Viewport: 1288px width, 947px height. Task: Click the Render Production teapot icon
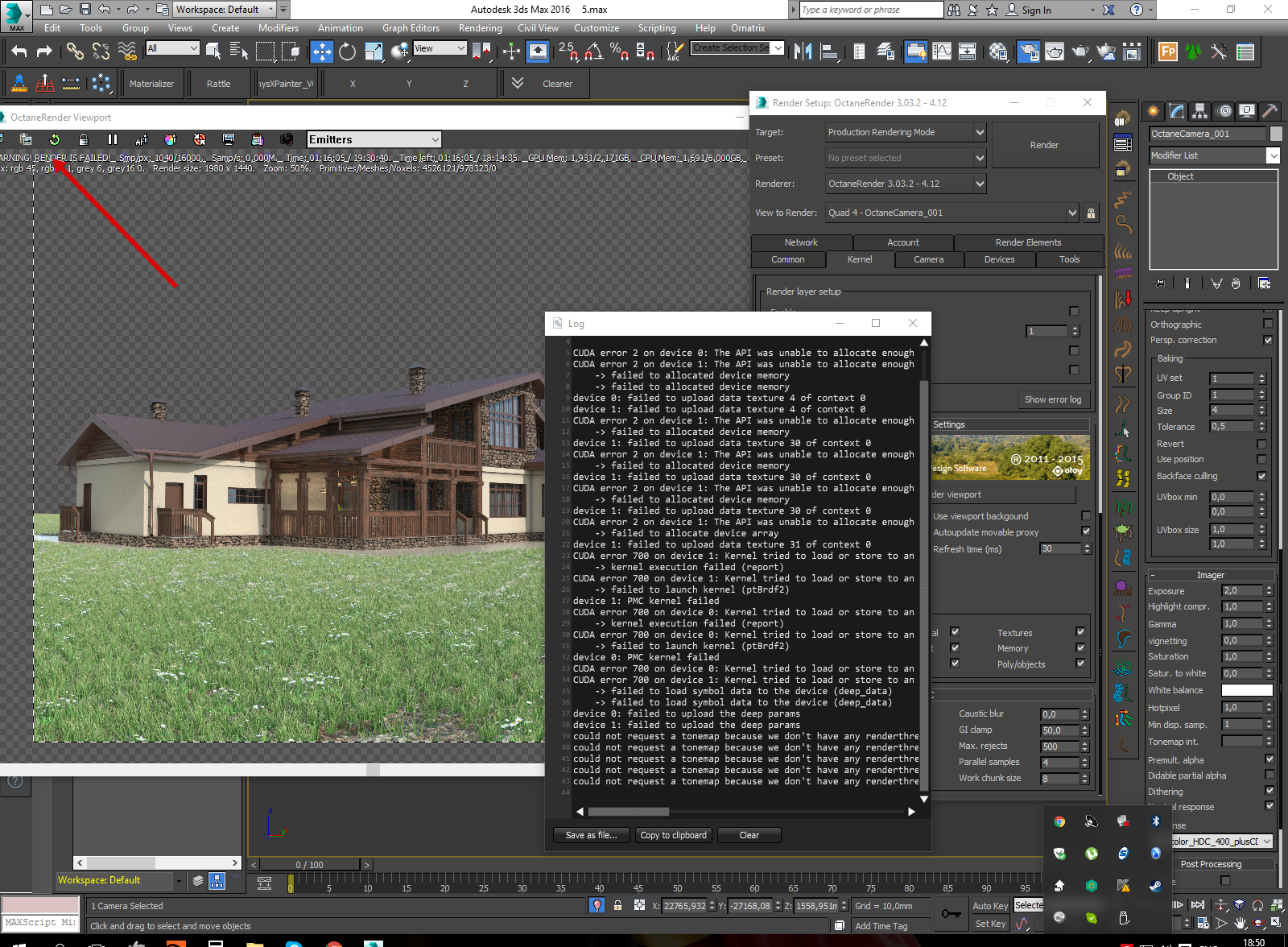[x=1080, y=52]
